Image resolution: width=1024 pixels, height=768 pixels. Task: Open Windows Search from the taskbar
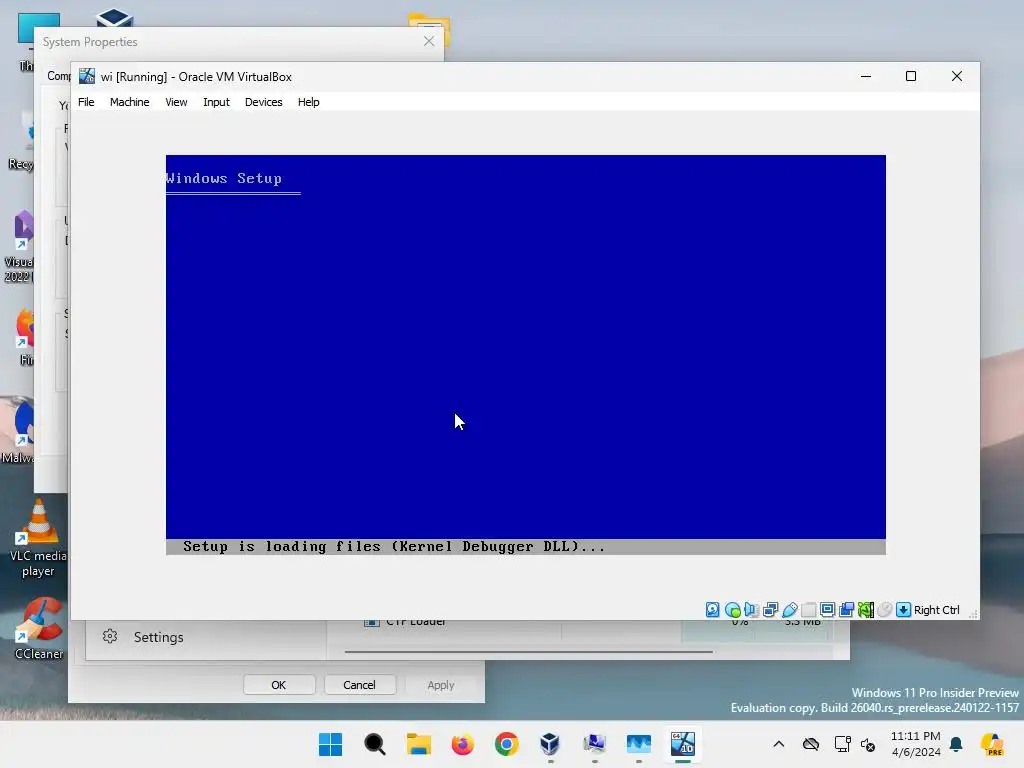pyautogui.click(x=375, y=744)
